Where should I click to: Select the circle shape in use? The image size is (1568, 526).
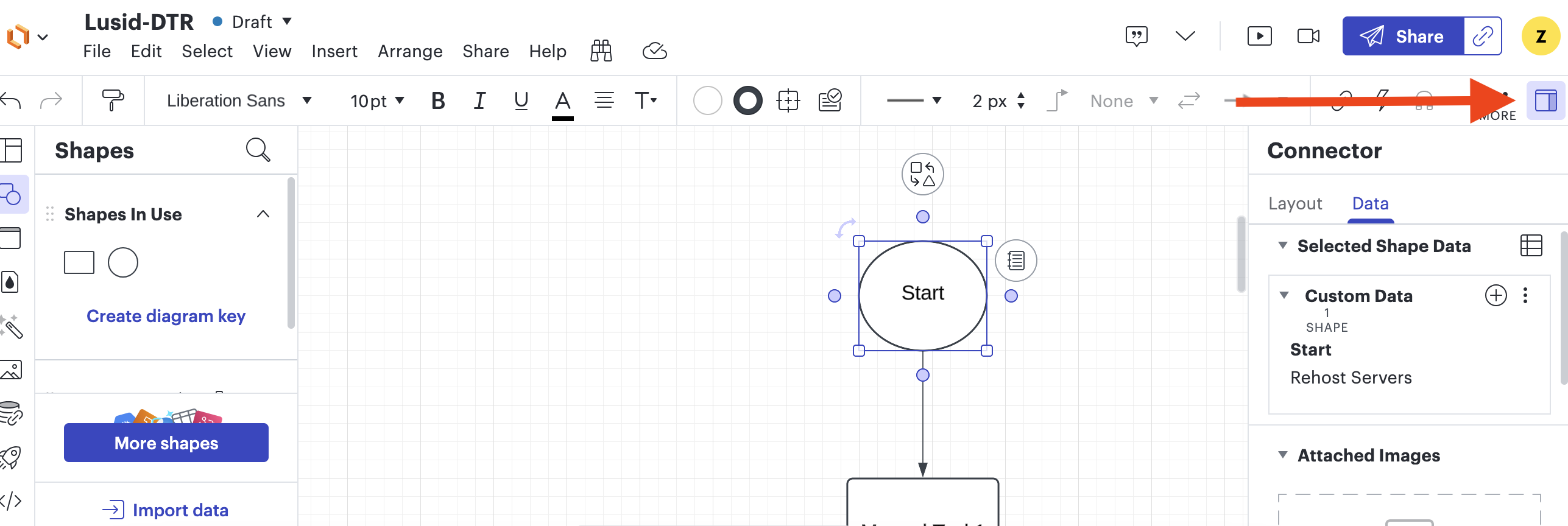click(123, 262)
